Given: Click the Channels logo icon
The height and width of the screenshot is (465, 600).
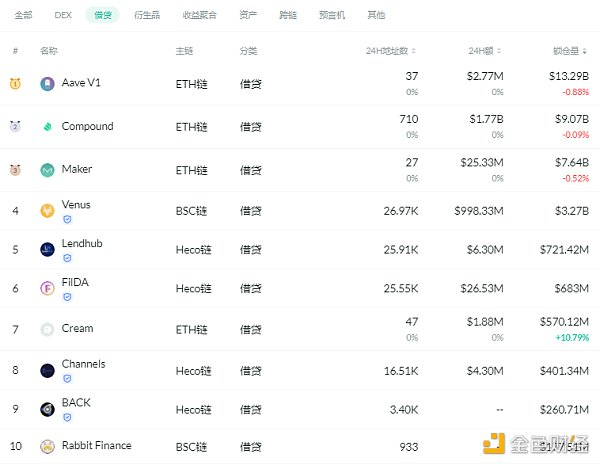Looking at the screenshot, I should pyautogui.click(x=47, y=370).
